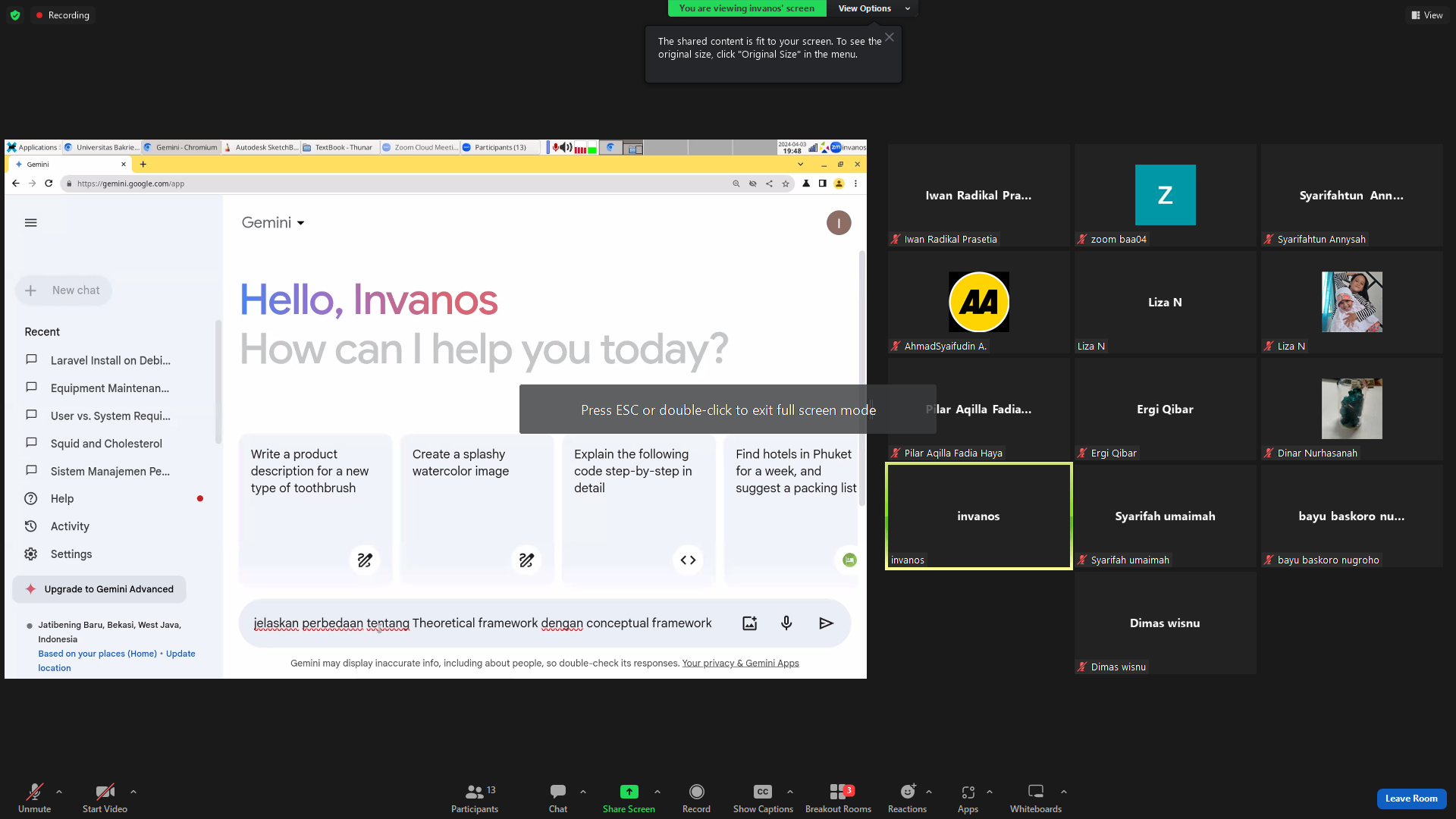Screen dimensions: 1456x819
Task: Open recent chat User vs. System Requi...
Action: [x=111, y=416]
